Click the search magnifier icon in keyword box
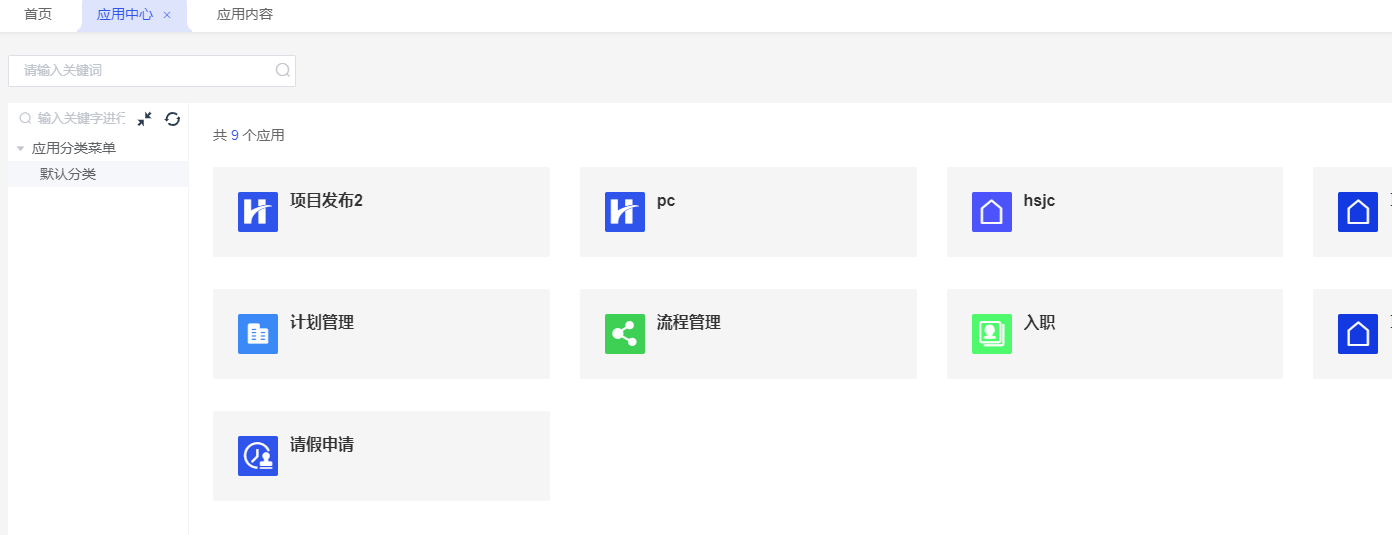 pos(283,70)
